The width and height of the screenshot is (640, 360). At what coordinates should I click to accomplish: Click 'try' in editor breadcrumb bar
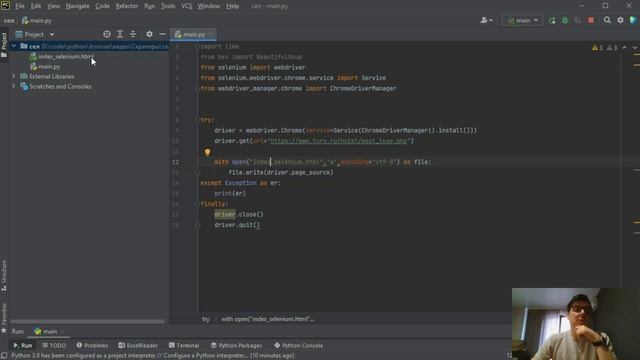click(206, 319)
